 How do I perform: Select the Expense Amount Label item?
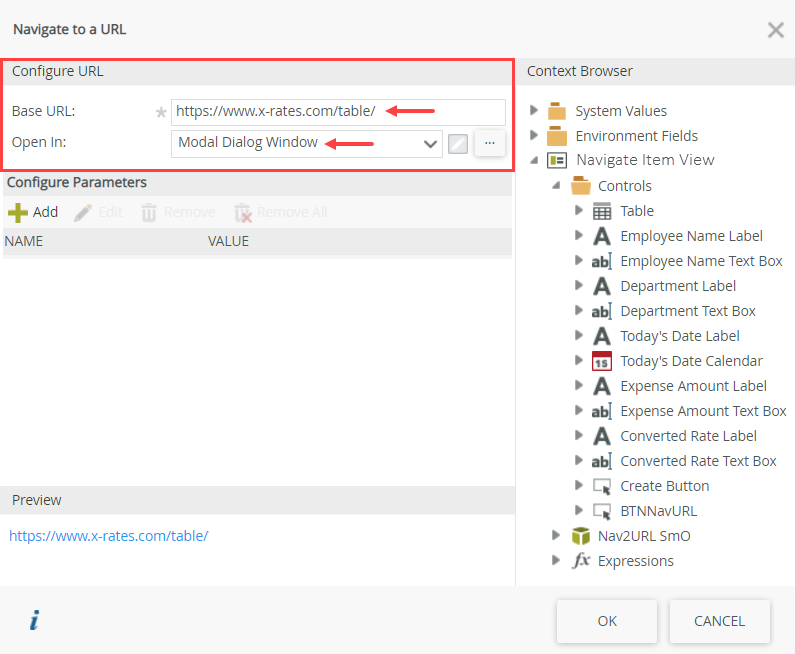click(693, 386)
